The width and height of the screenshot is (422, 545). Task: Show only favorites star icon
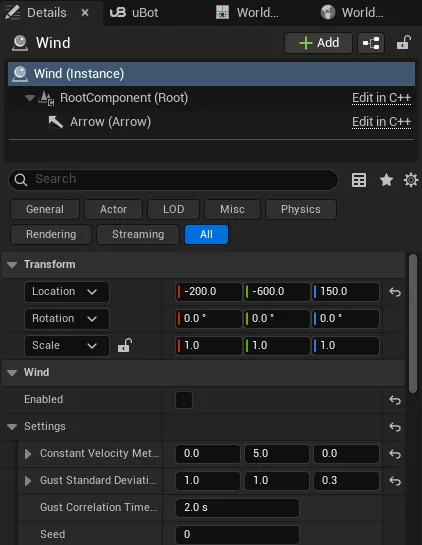386,180
